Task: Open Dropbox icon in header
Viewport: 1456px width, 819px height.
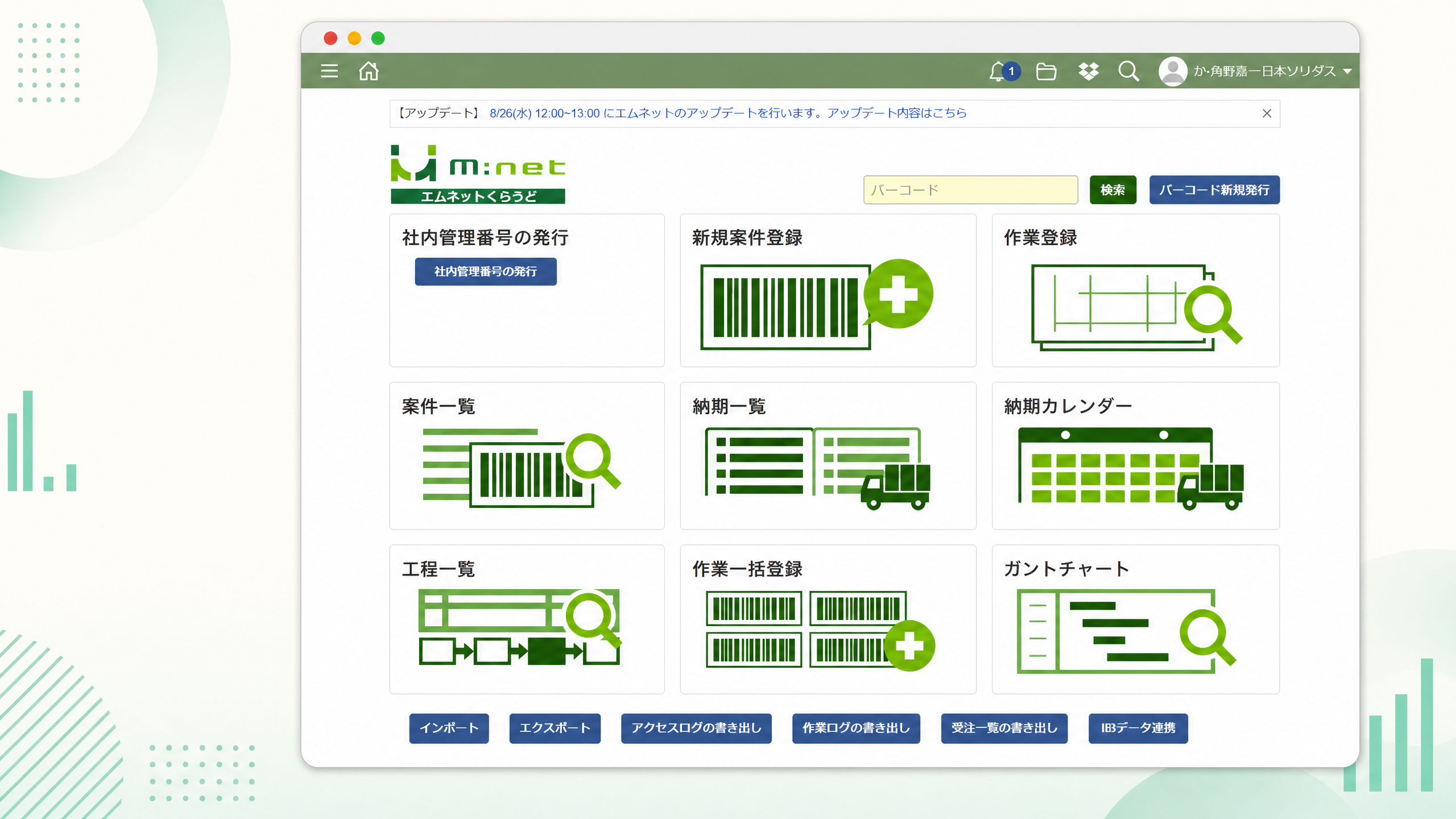Action: click(x=1088, y=71)
